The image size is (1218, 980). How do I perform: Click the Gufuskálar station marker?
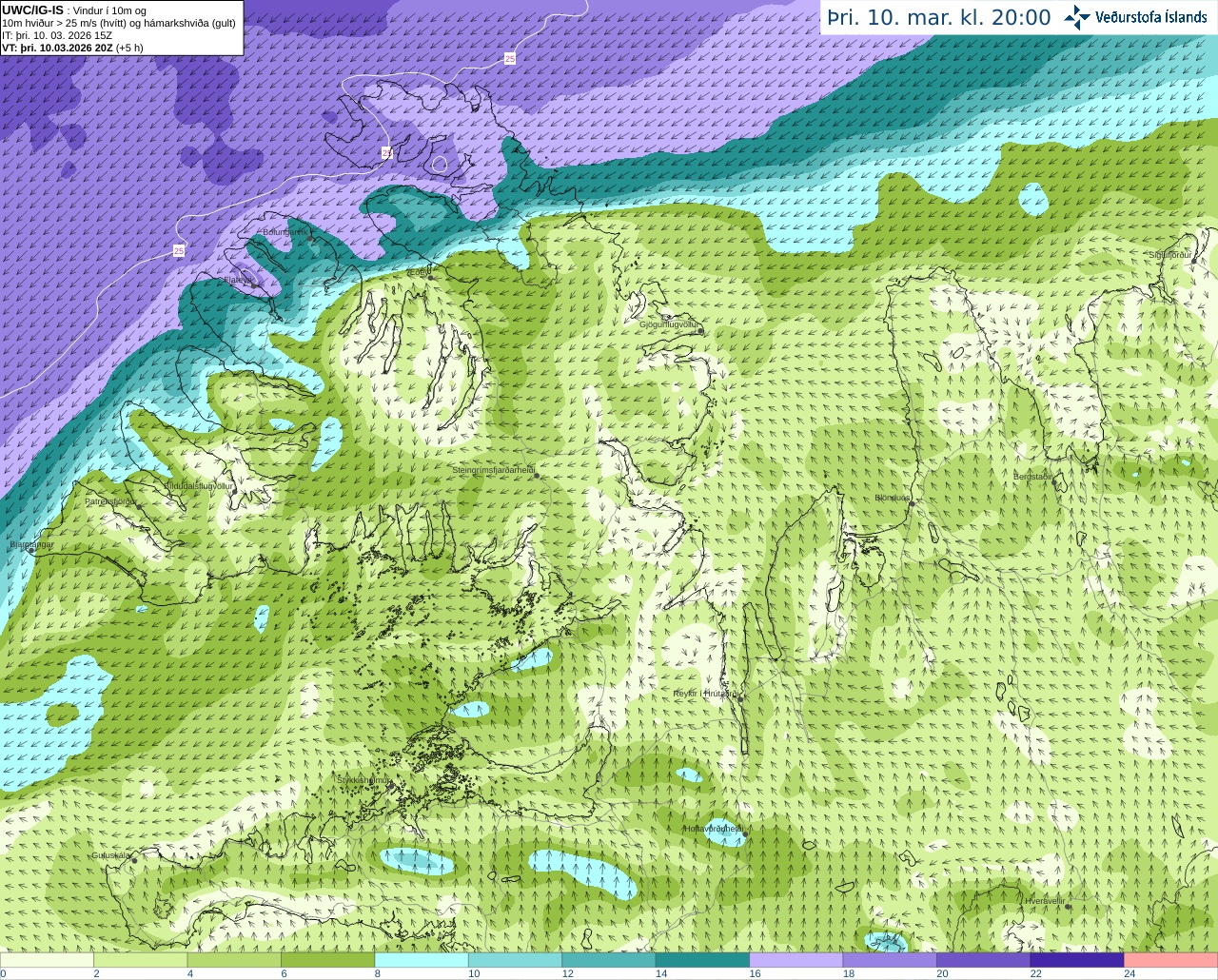pos(134,860)
